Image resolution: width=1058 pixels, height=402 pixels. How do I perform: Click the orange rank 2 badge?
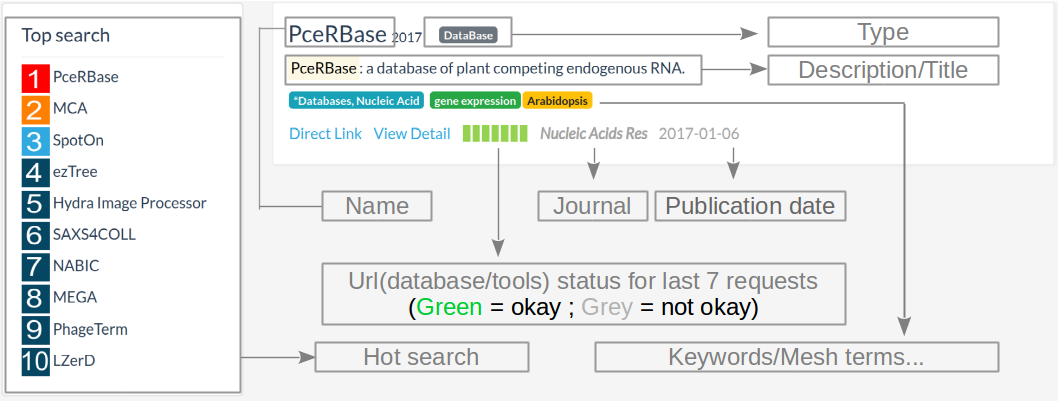(x=35, y=110)
